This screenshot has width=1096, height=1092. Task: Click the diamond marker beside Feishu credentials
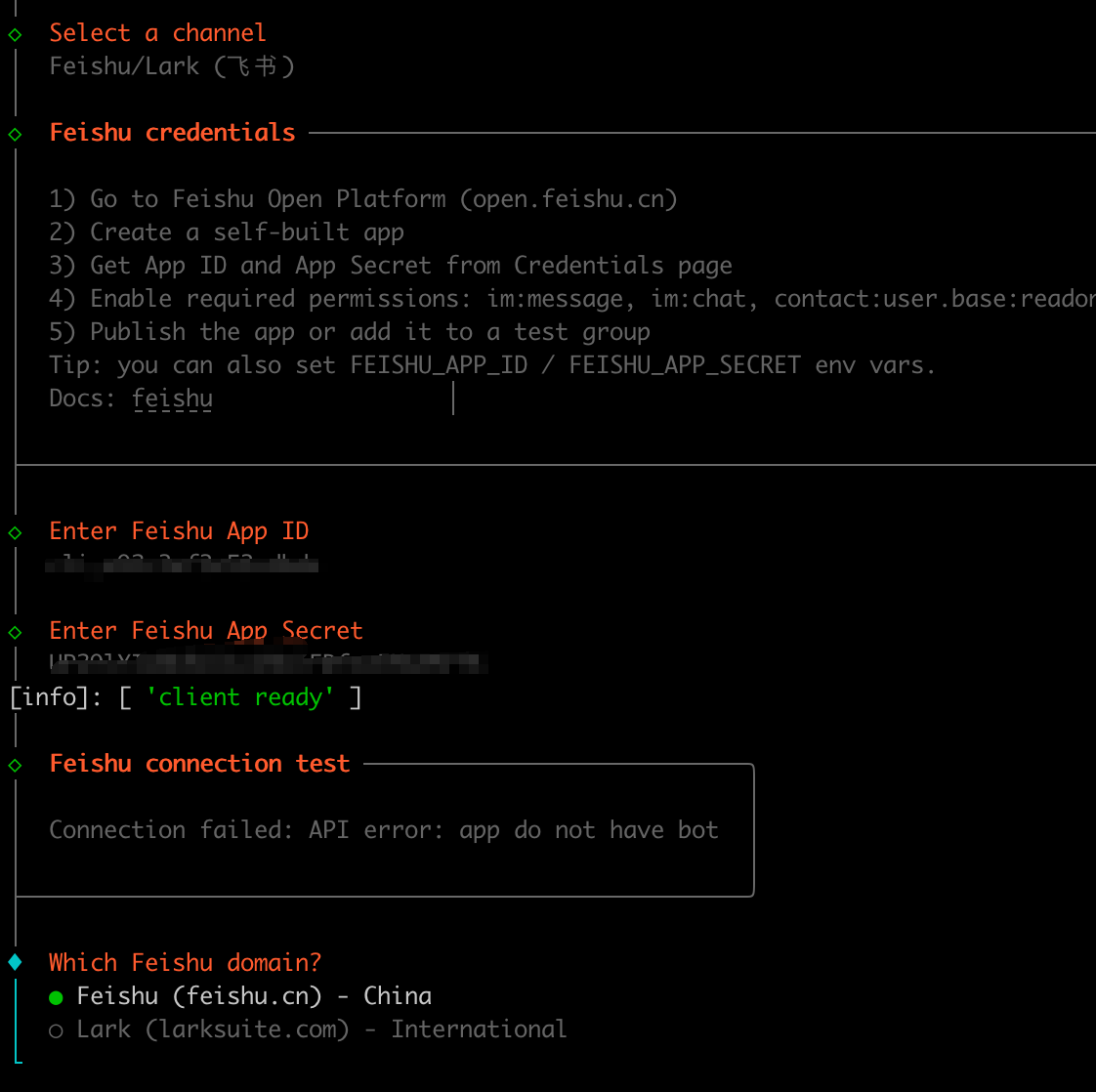point(16,134)
